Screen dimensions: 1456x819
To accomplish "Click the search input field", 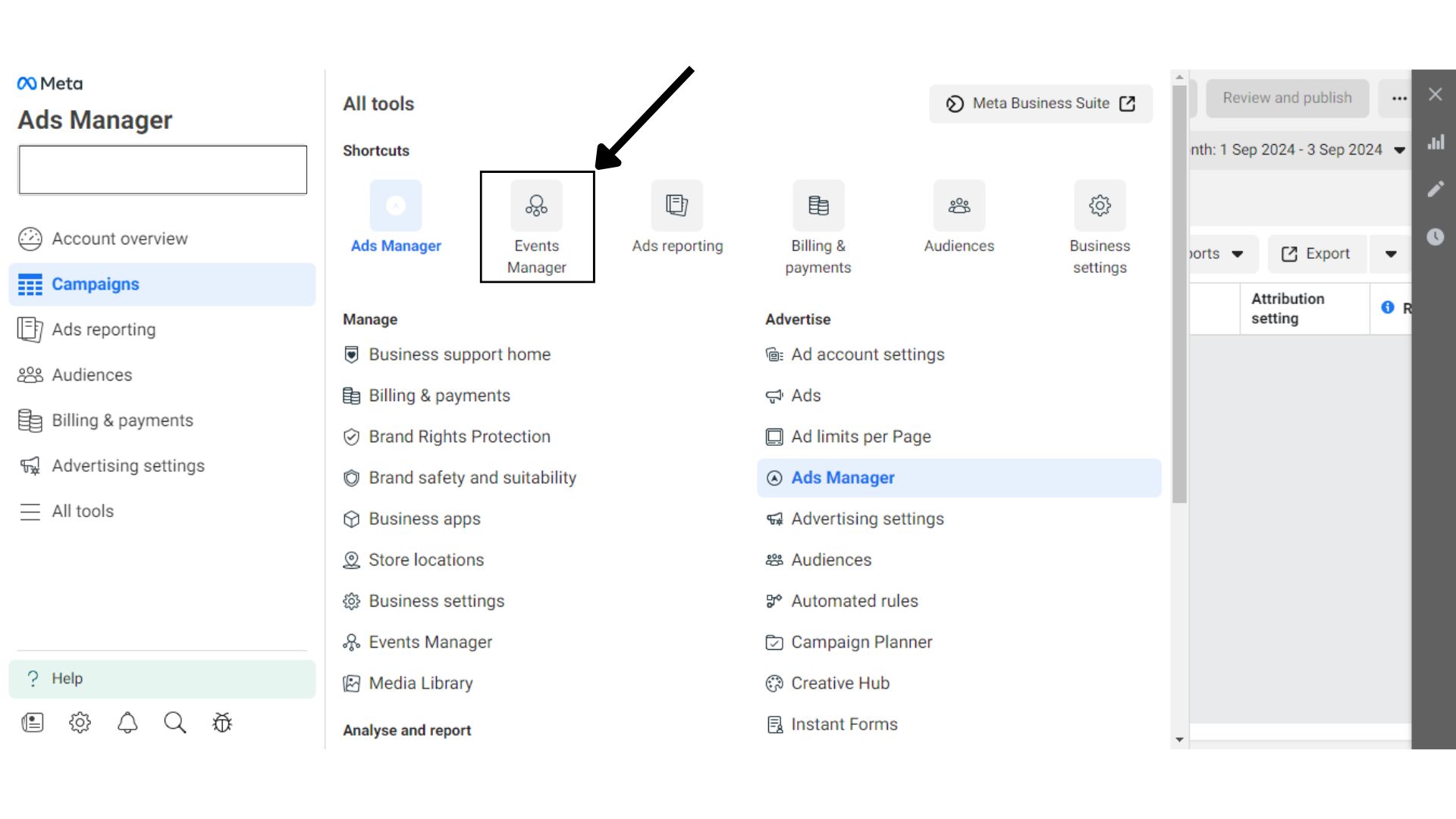I will pyautogui.click(x=162, y=169).
